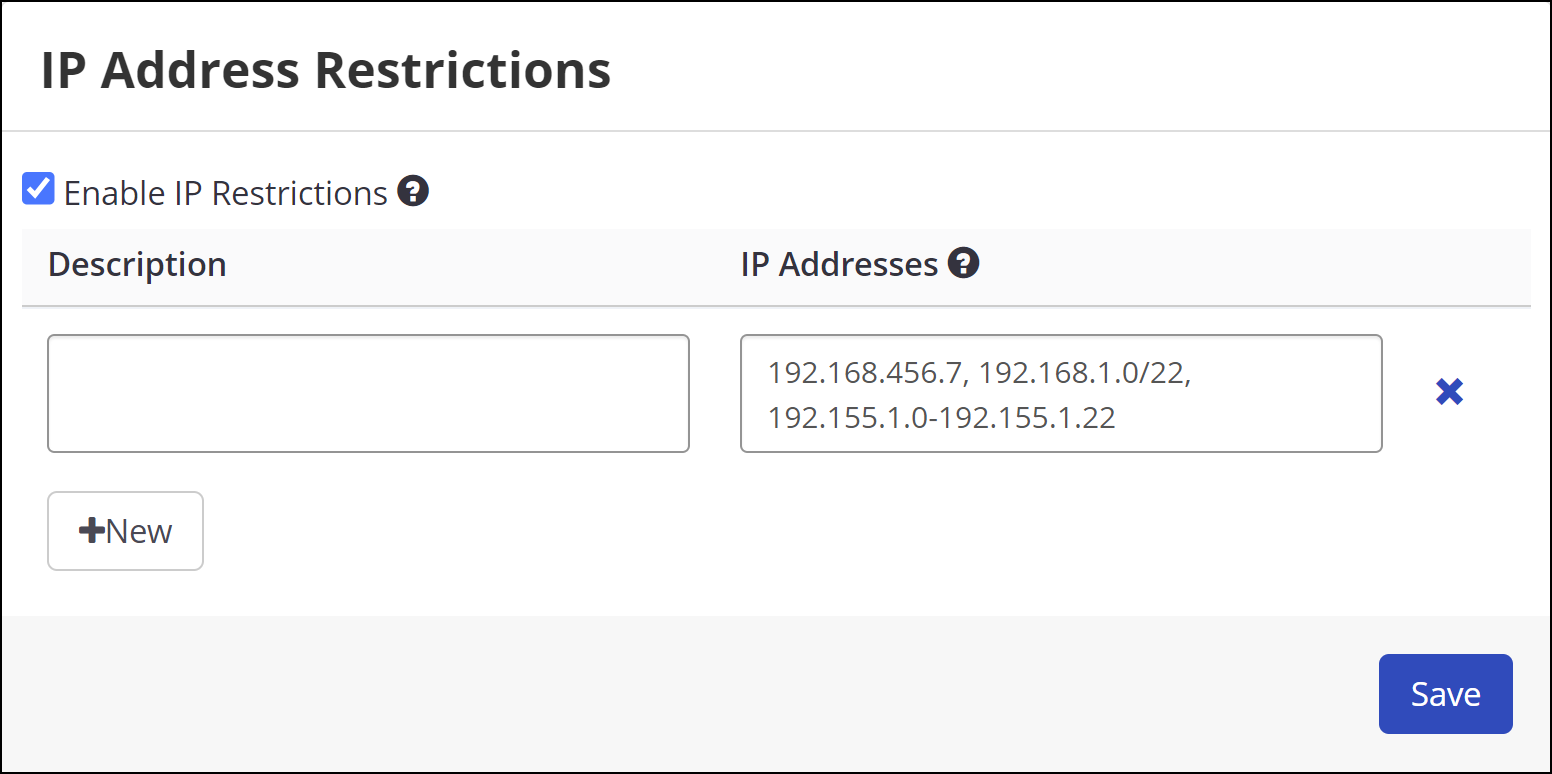Image resolution: width=1552 pixels, height=774 pixels.
Task: Click the Description column header
Action: point(136,263)
